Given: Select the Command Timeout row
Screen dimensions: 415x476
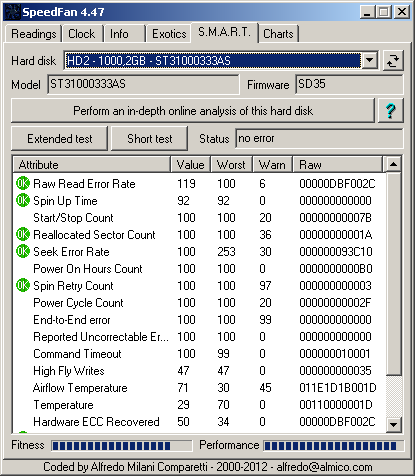Looking at the screenshot, I should (199, 354).
